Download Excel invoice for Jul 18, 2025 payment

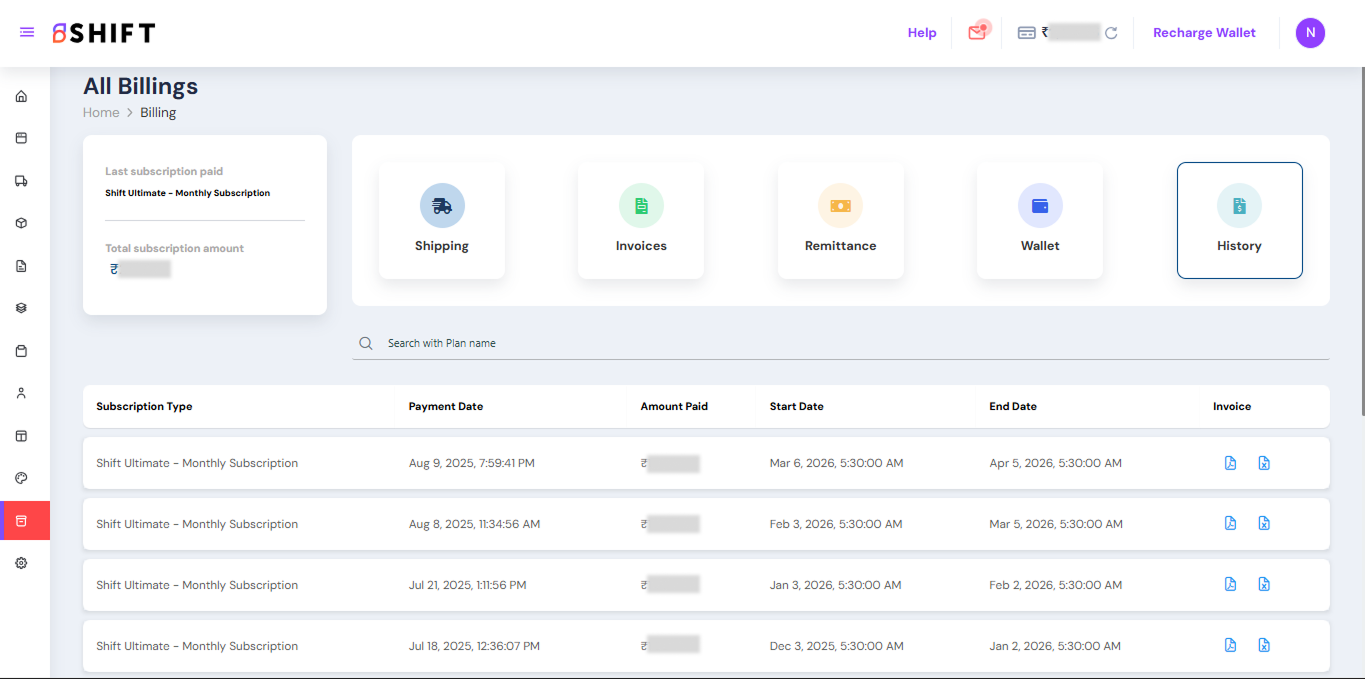[1264, 645]
